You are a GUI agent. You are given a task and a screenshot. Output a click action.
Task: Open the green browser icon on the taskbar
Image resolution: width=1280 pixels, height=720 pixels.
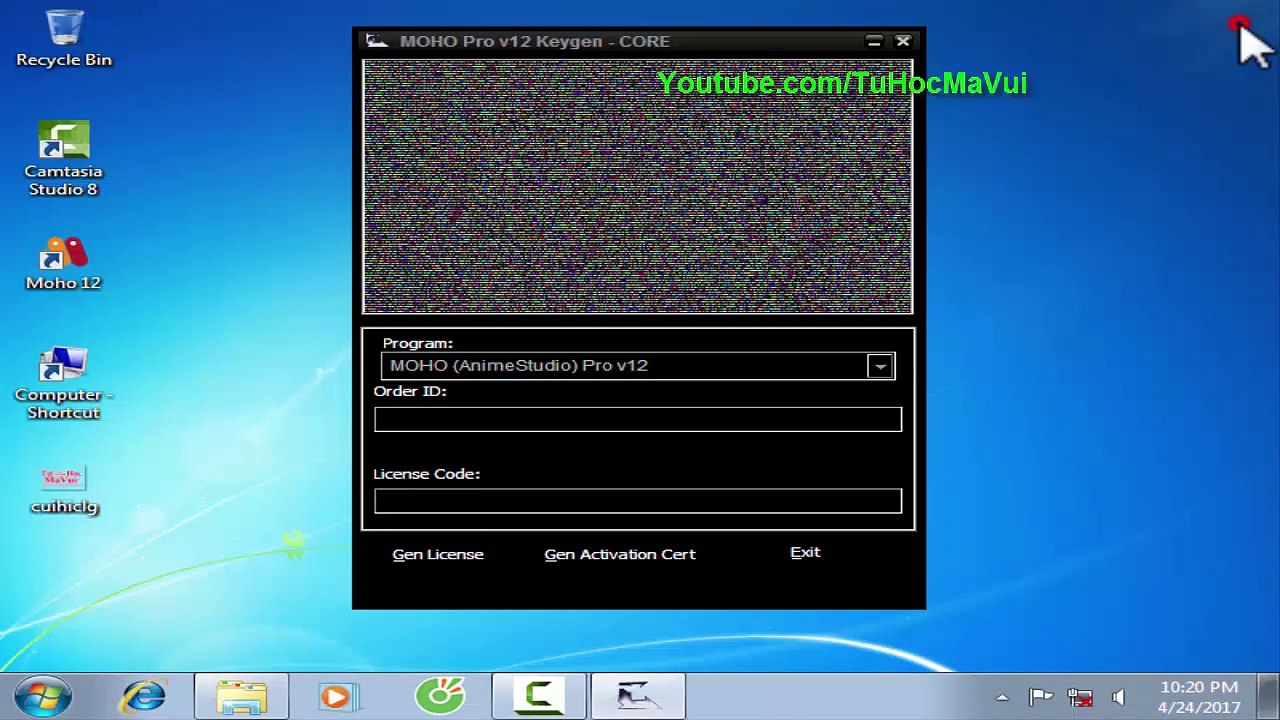(x=440, y=696)
